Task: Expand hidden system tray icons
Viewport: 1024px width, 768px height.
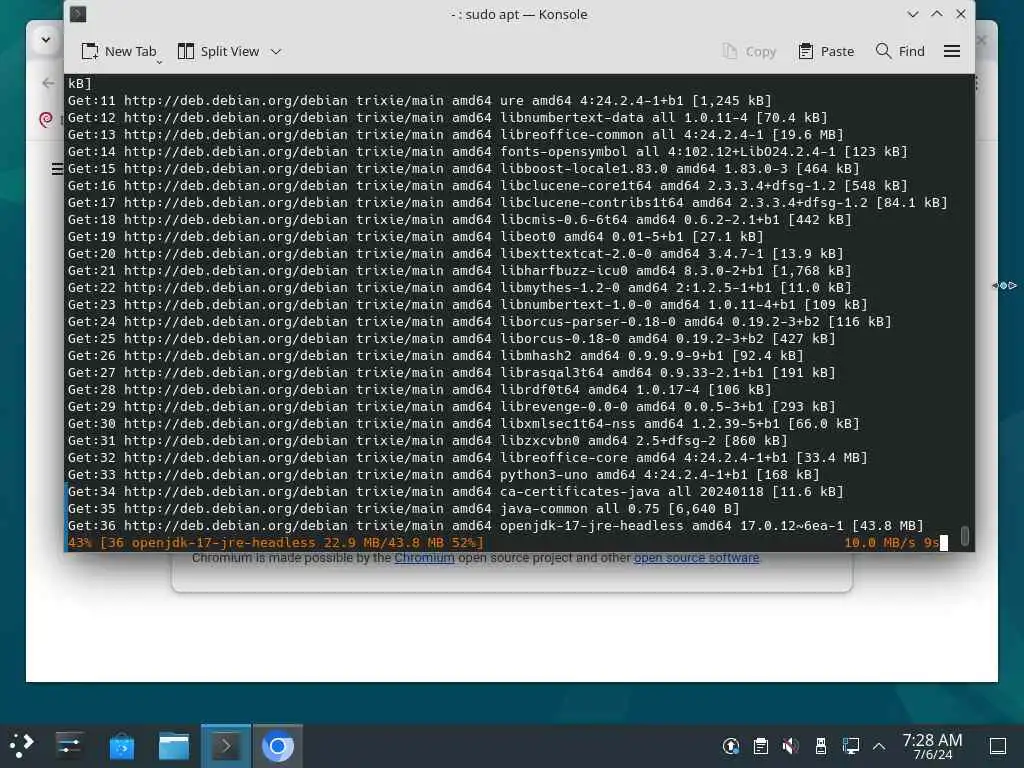Action: coord(879,746)
